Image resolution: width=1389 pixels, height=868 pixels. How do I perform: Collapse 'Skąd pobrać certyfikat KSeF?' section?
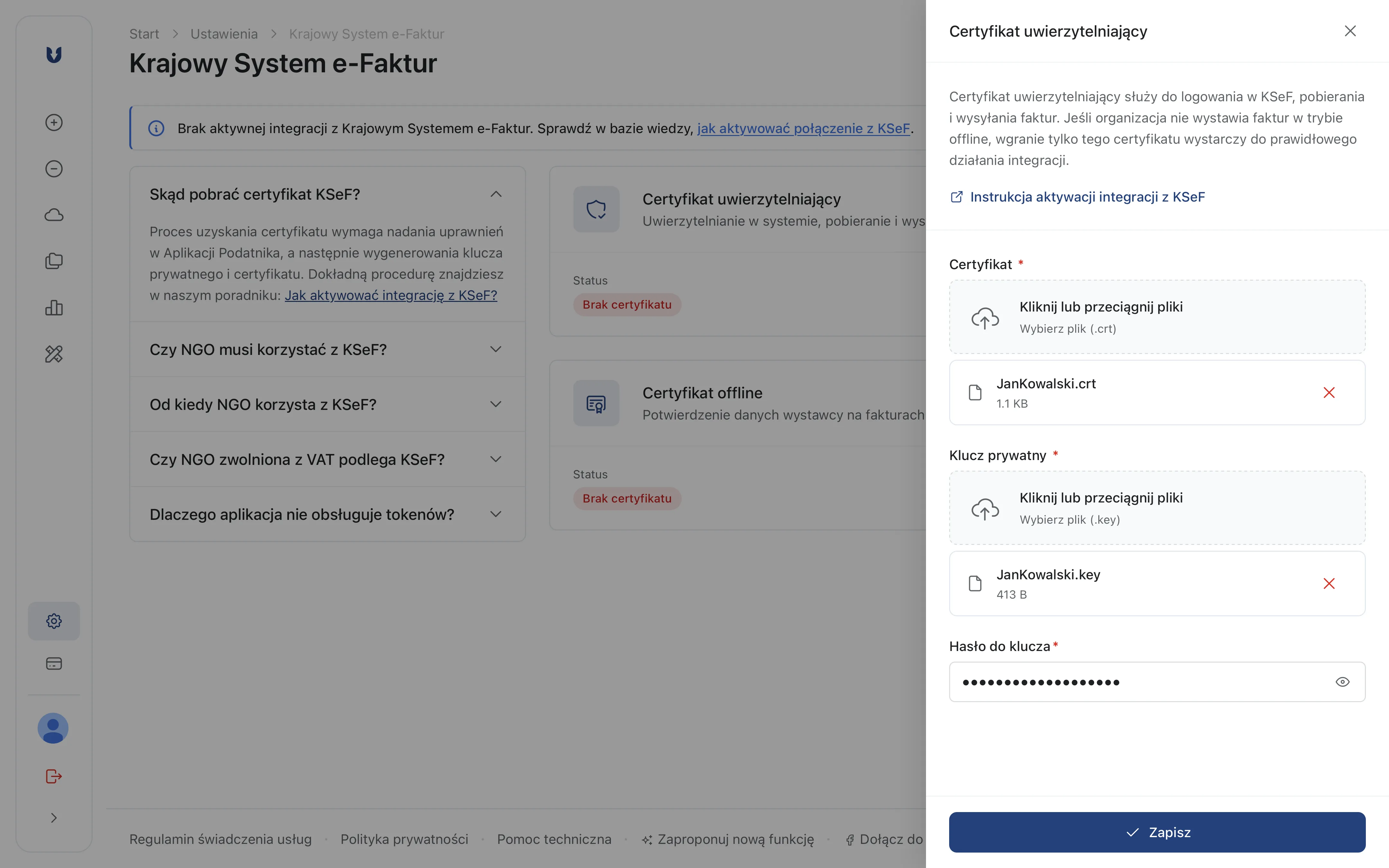tap(496, 194)
